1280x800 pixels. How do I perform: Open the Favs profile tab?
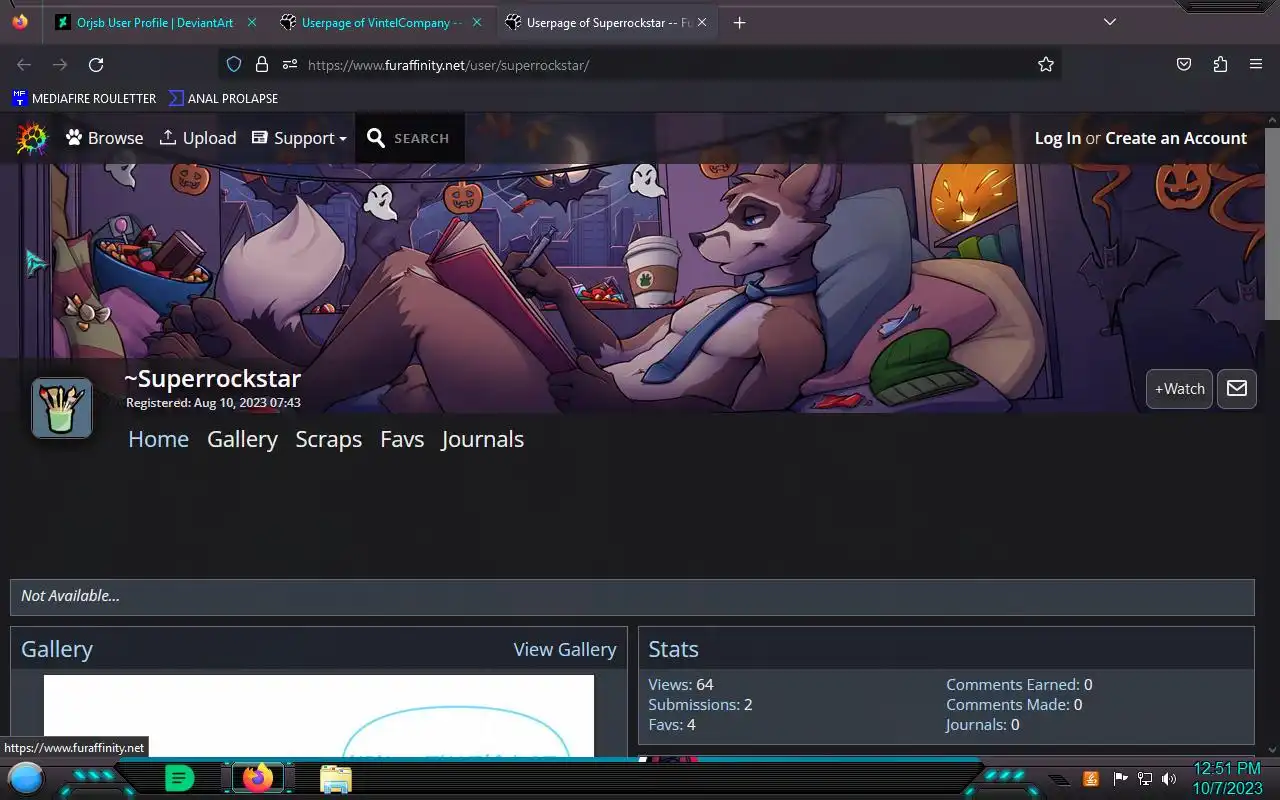(x=402, y=439)
